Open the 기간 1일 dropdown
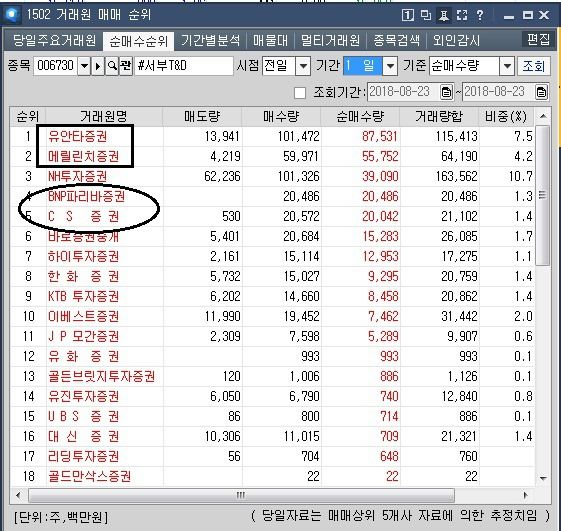The image size is (561, 531). coord(390,66)
